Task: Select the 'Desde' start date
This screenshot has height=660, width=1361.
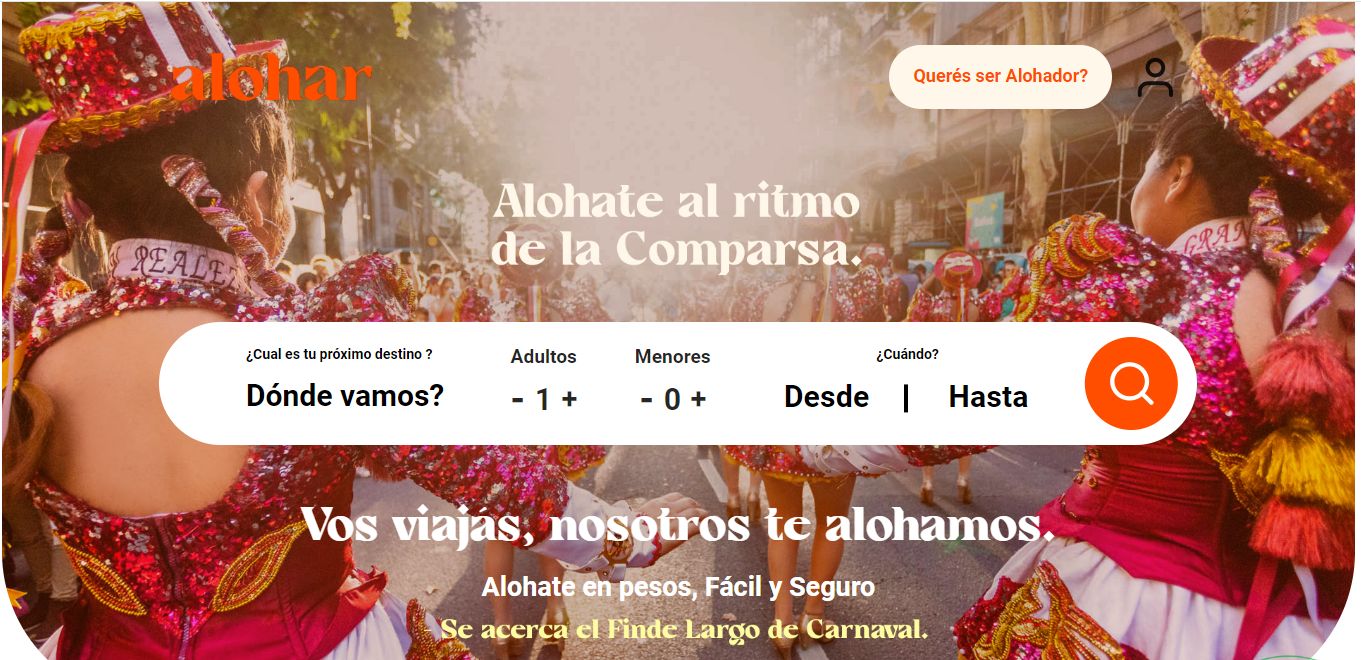Action: [826, 397]
